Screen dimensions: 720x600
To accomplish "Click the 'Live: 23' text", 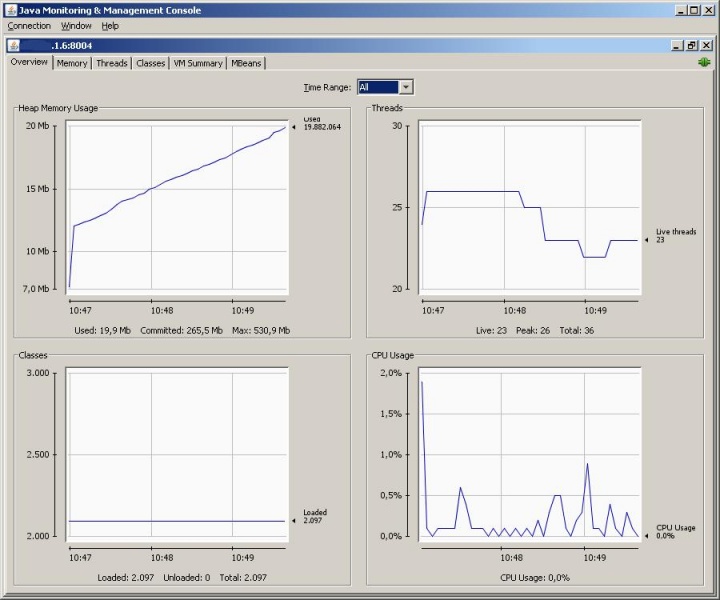I will pyautogui.click(x=491, y=331).
